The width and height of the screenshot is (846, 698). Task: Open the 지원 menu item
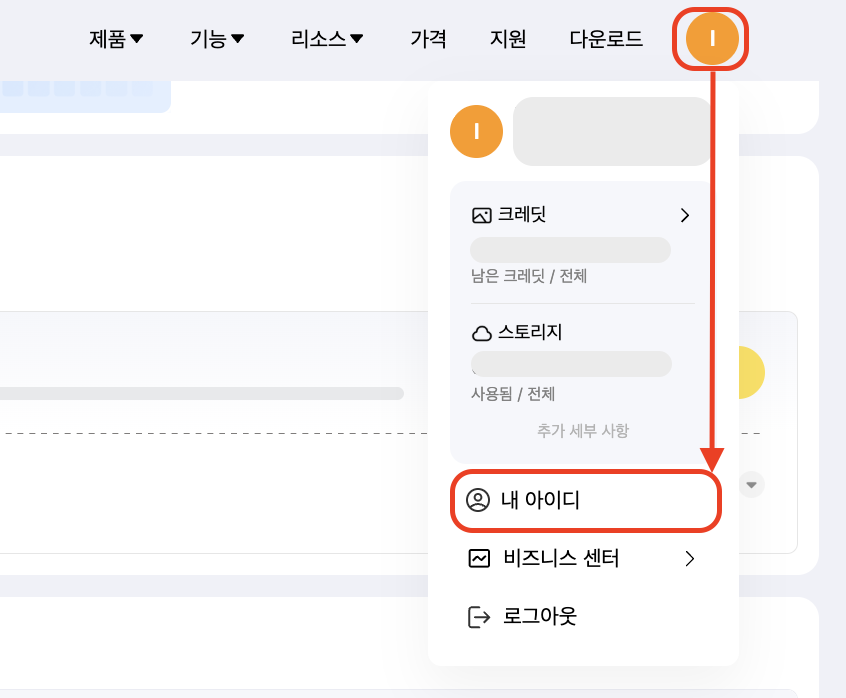pyautogui.click(x=508, y=39)
